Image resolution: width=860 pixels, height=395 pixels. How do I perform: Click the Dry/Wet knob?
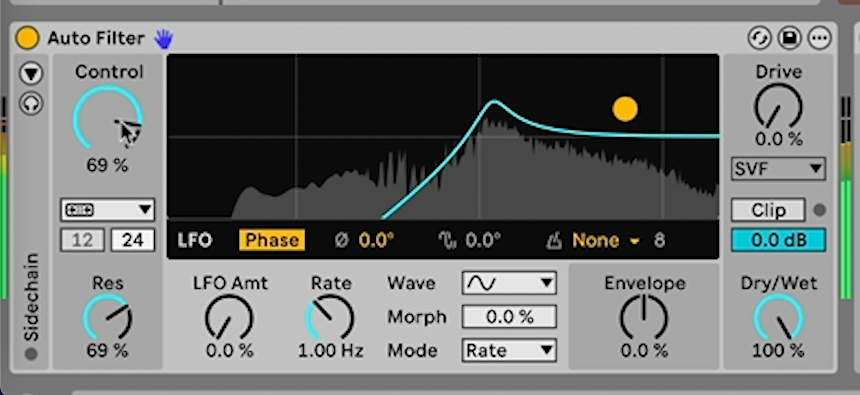[x=779, y=318]
